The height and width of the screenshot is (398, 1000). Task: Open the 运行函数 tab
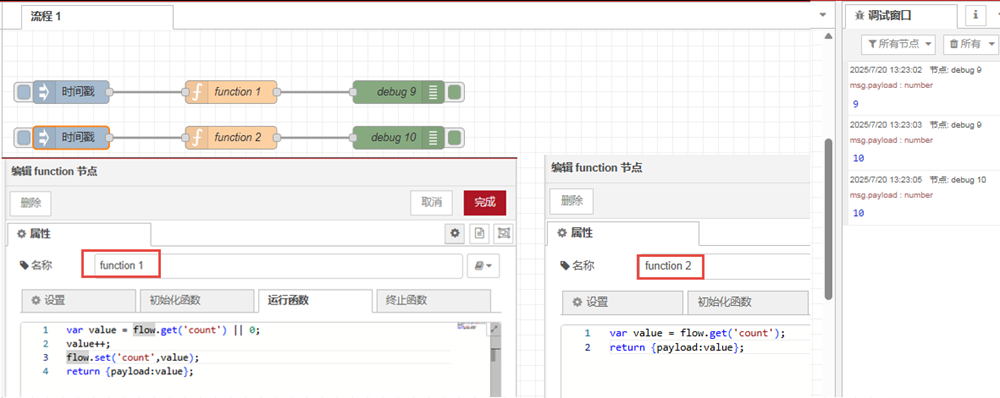[x=315, y=300]
